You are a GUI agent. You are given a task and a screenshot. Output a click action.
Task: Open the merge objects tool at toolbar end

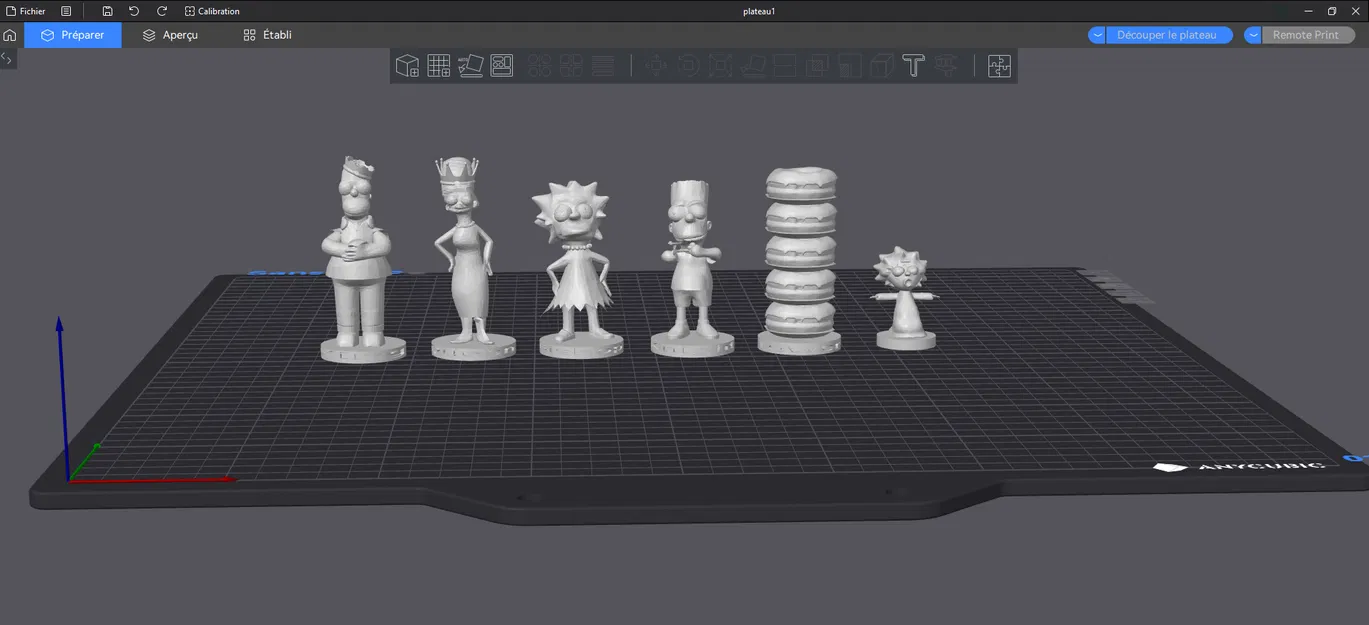coord(999,65)
